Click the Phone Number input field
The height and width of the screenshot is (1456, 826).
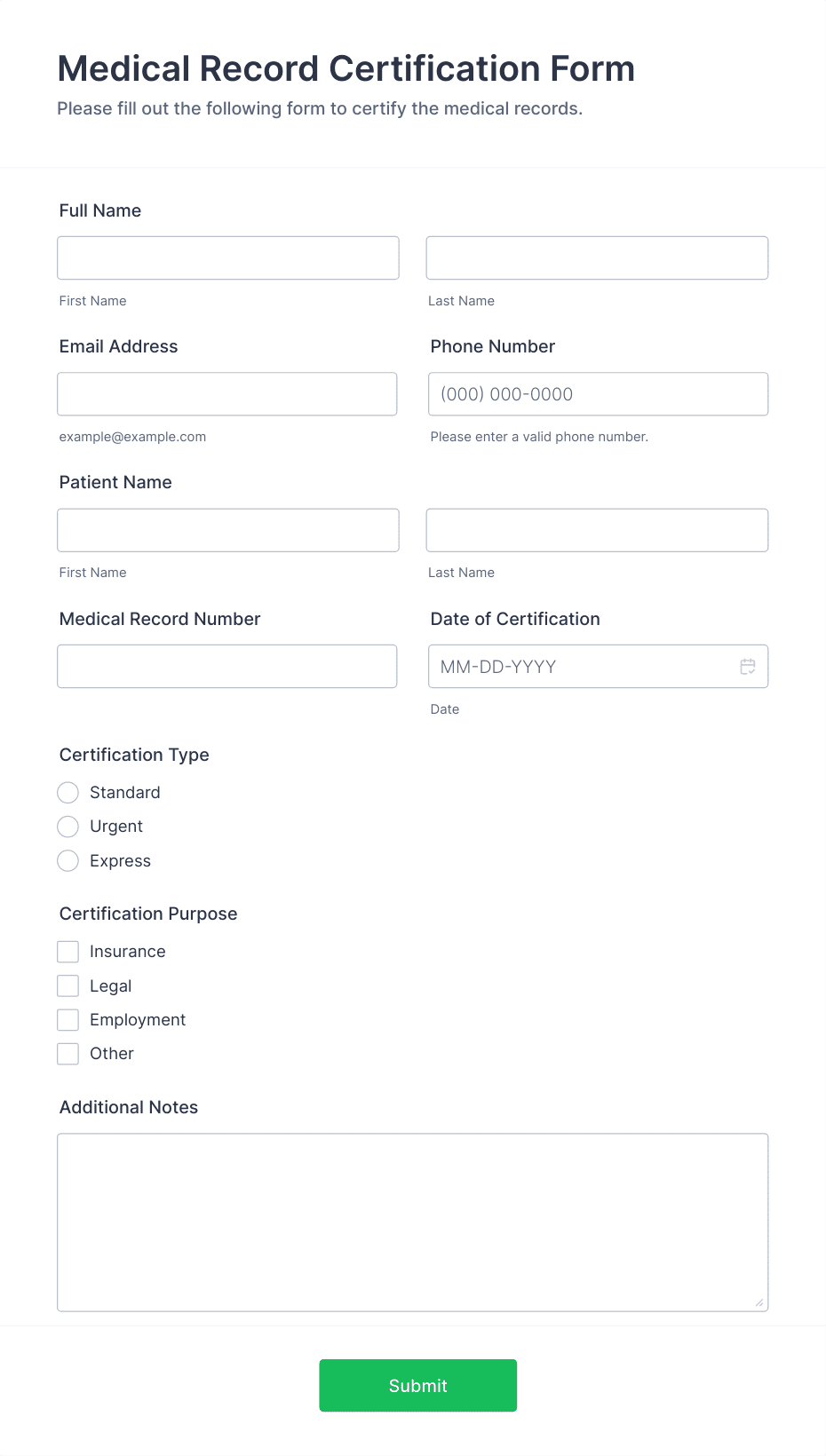[x=597, y=393]
